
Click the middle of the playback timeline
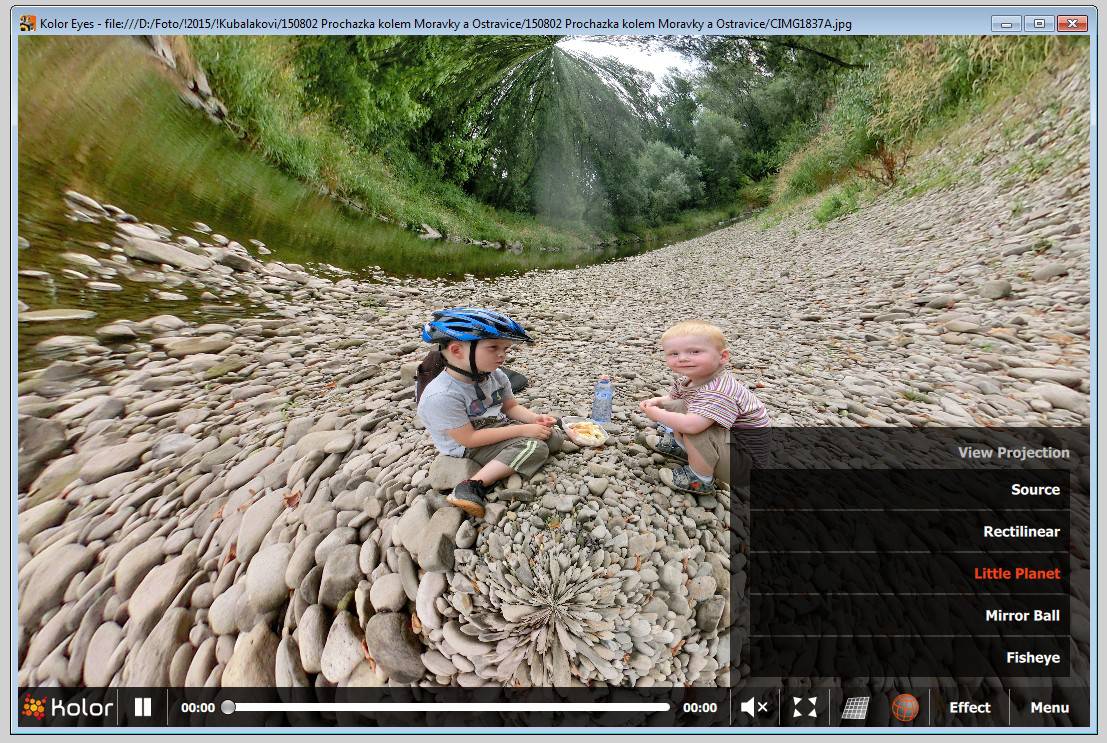pos(449,707)
